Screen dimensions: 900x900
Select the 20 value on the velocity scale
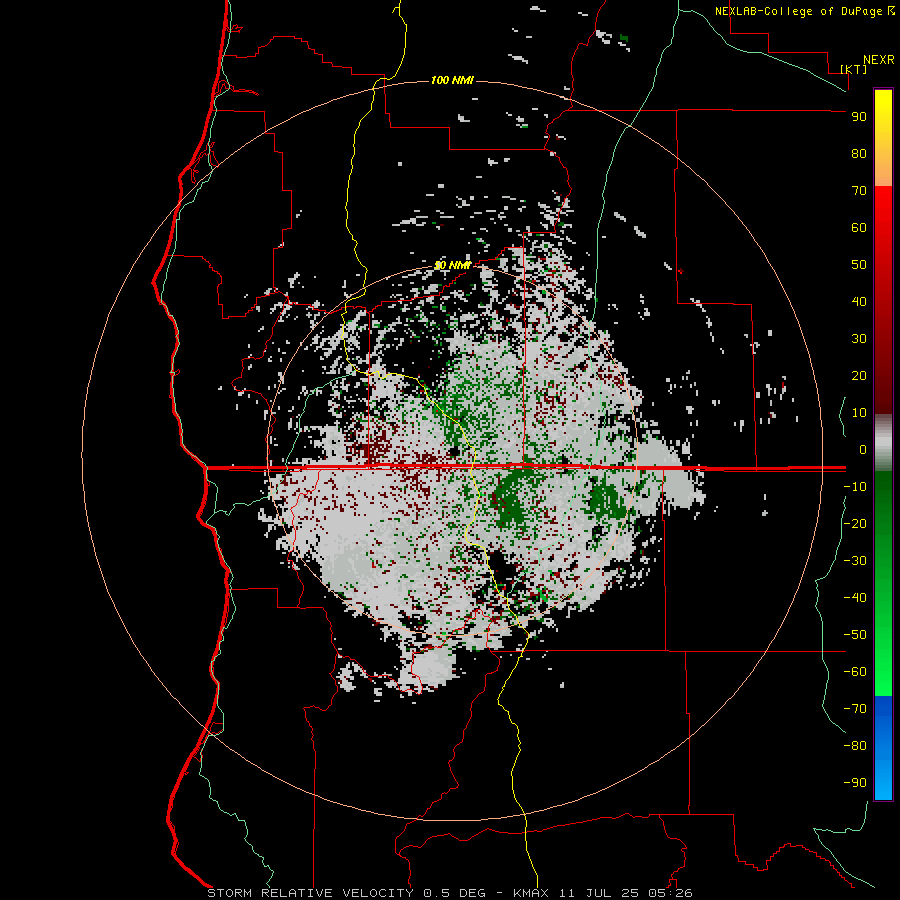859,376
